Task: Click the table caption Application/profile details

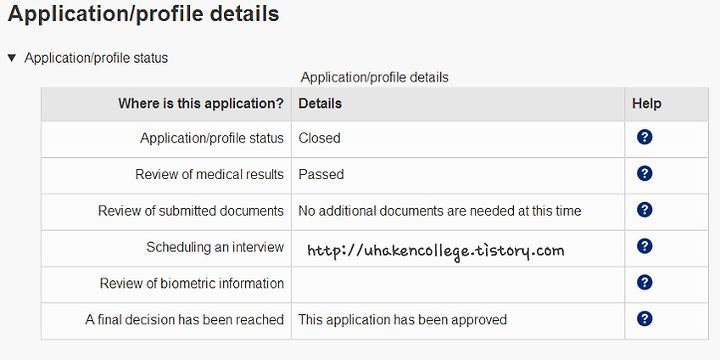Action: 375,78
